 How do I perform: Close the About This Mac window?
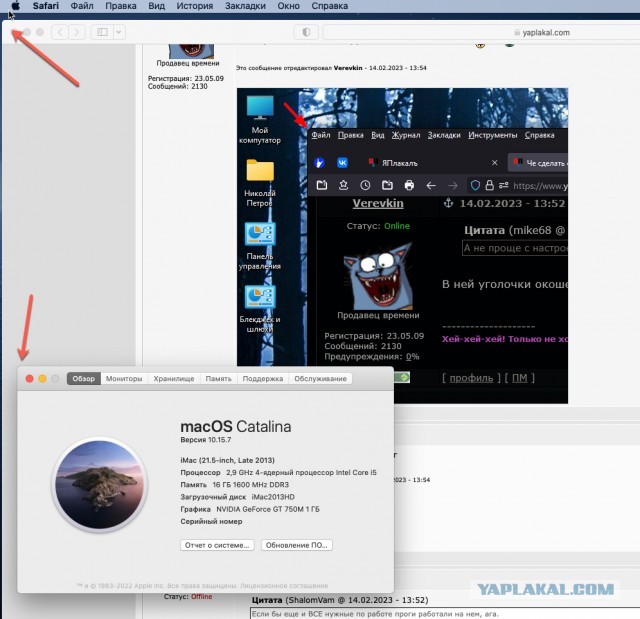29,379
